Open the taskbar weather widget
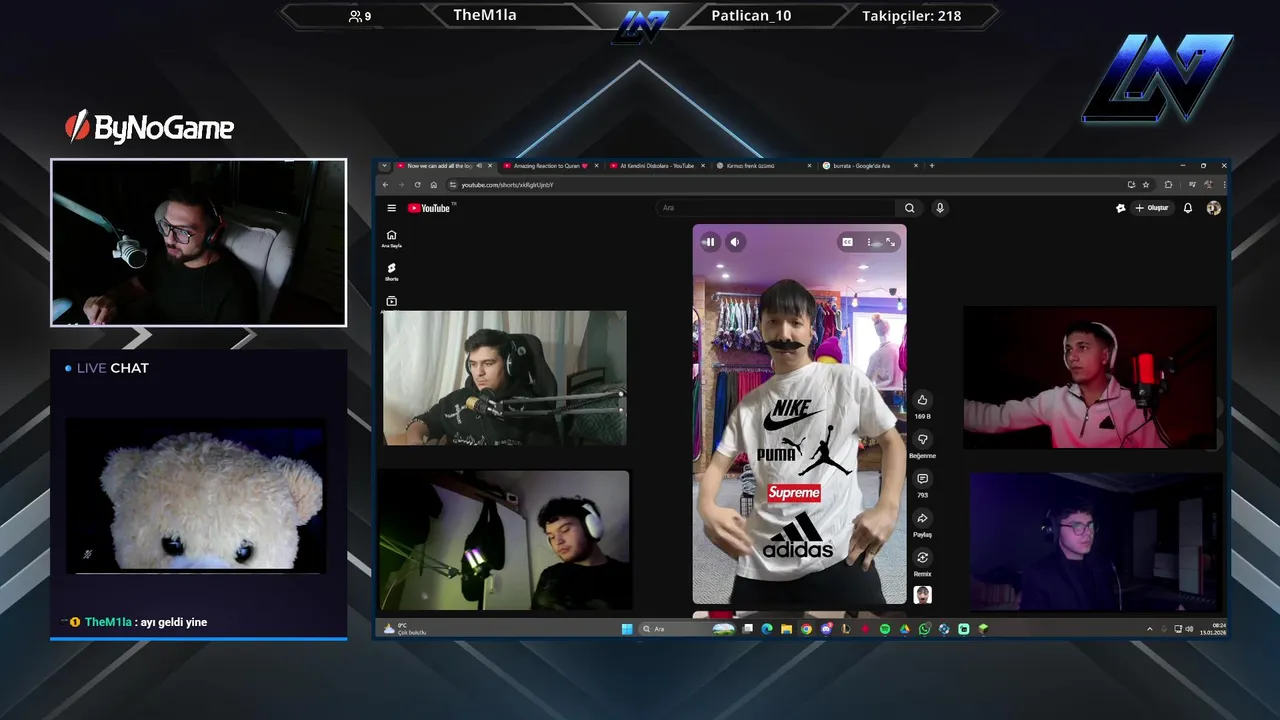The width and height of the screenshot is (1280, 720). pyautogui.click(x=405, y=629)
